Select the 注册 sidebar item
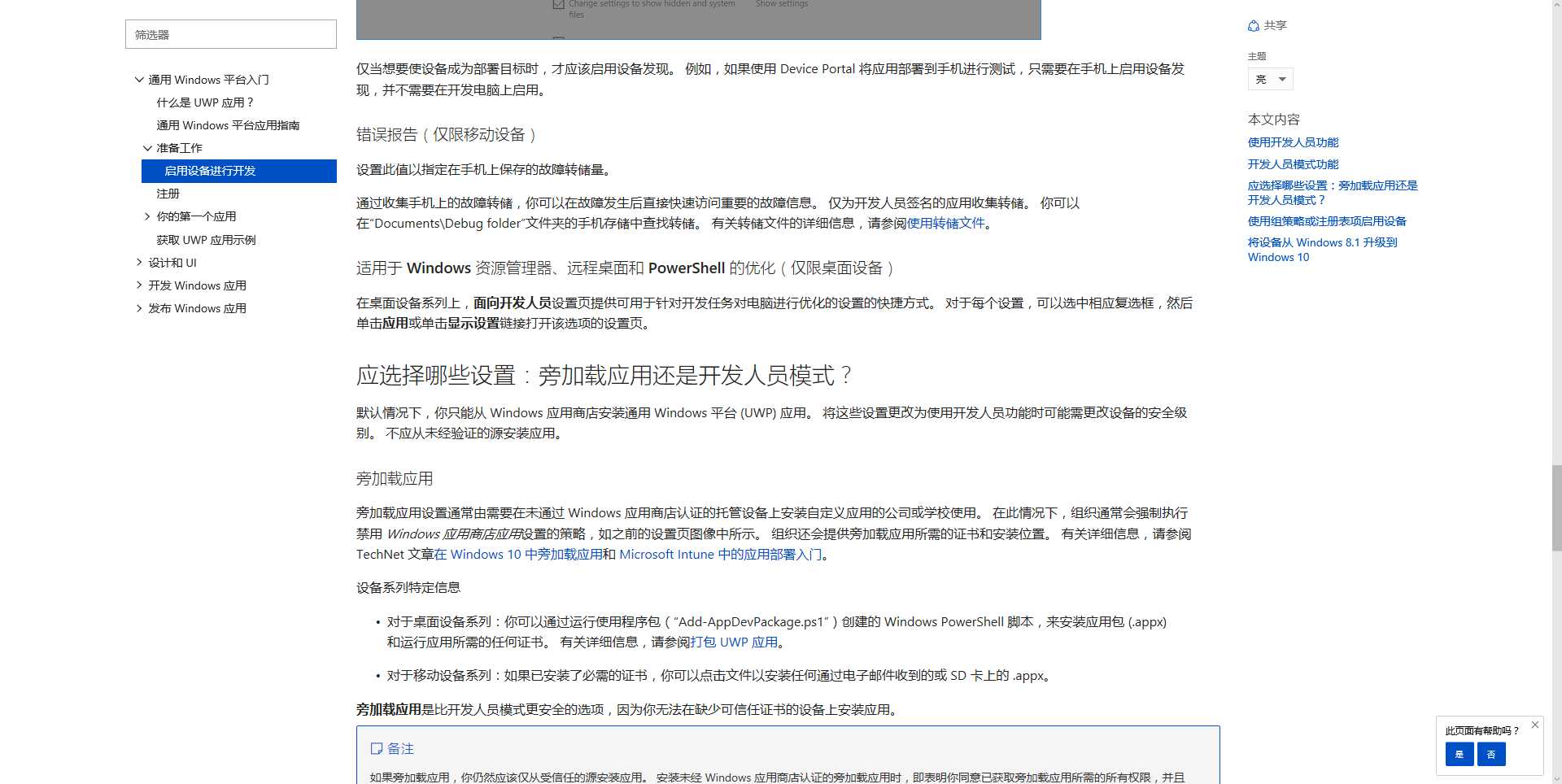The image size is (1562, 784). point(168,194)
